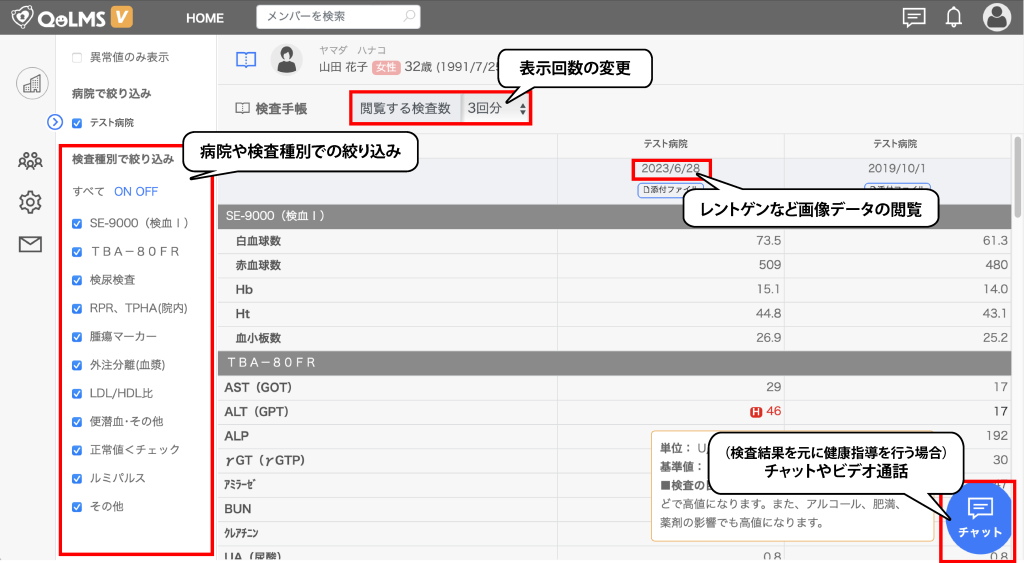Turn all test filters ON
The height and width of the screenshot is (563, 1024).
pos(124,191)
